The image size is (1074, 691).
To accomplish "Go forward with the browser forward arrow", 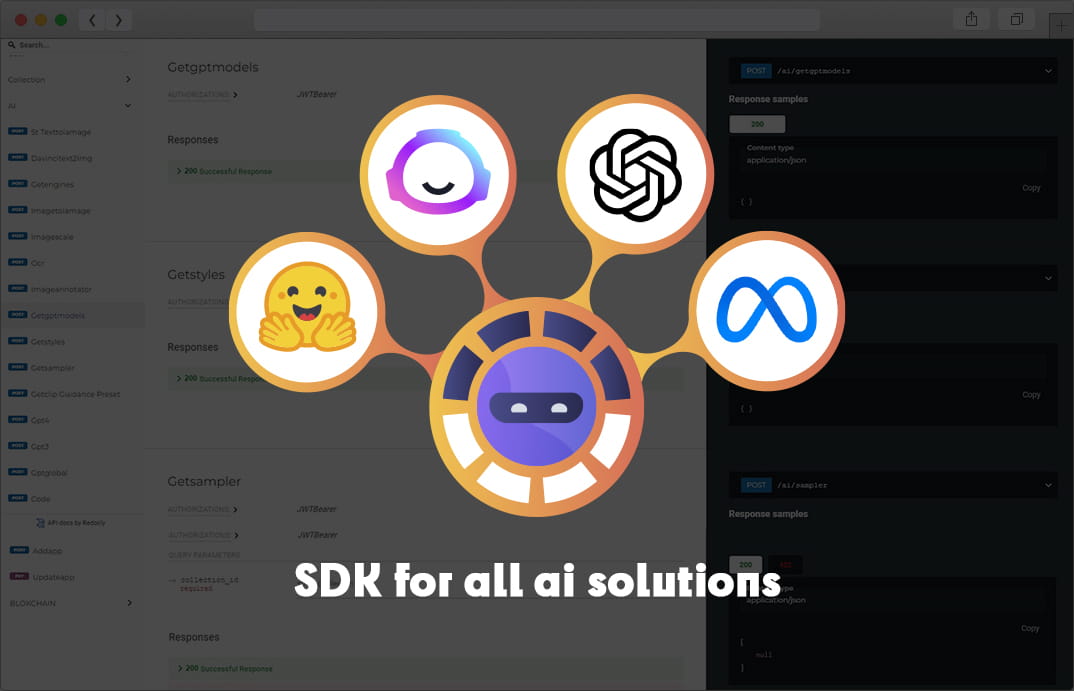I will coord(118,20).
